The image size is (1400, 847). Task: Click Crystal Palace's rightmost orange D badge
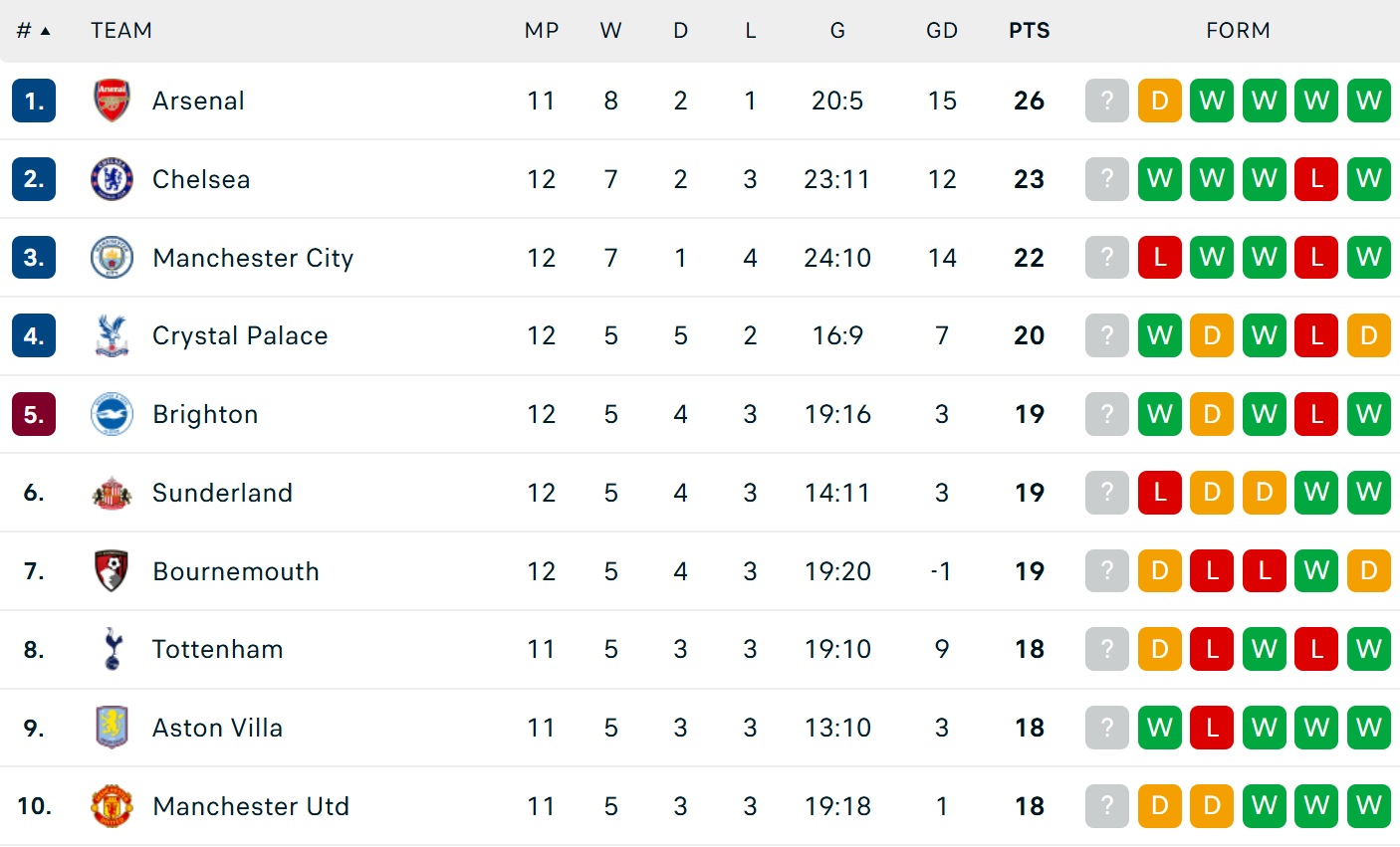click(x=1368, y=335)
